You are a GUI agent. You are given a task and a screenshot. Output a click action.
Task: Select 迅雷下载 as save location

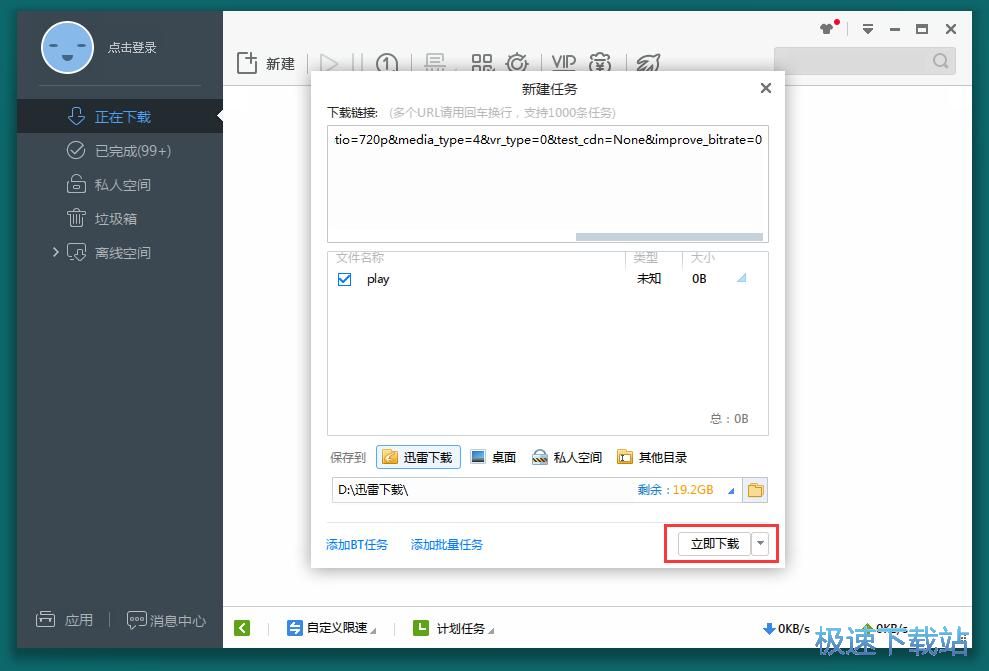tap(418, 457)
